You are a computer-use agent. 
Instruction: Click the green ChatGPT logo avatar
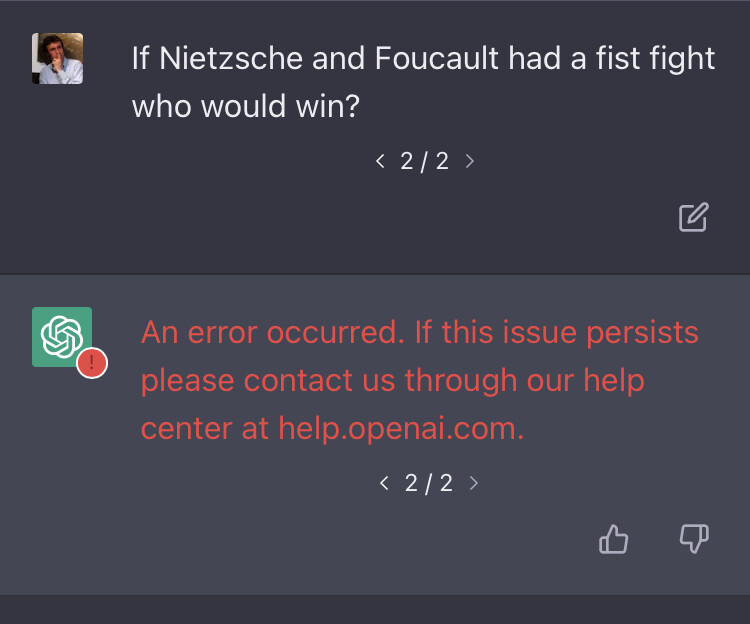pyautogui.click(x=62, y=337)
